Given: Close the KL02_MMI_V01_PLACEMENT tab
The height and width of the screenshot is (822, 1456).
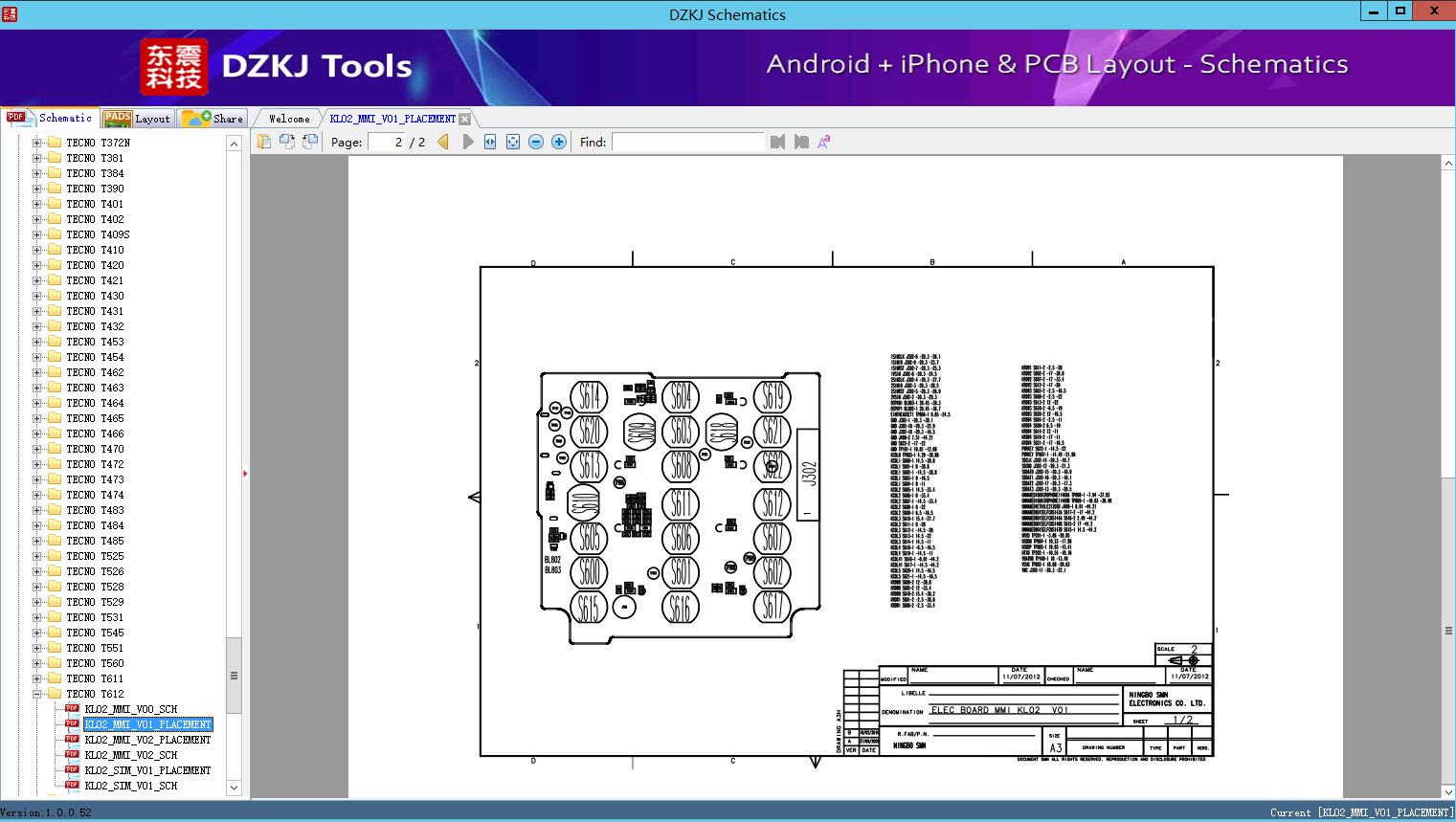Looking at the screenshot, I should pos(464,119).
